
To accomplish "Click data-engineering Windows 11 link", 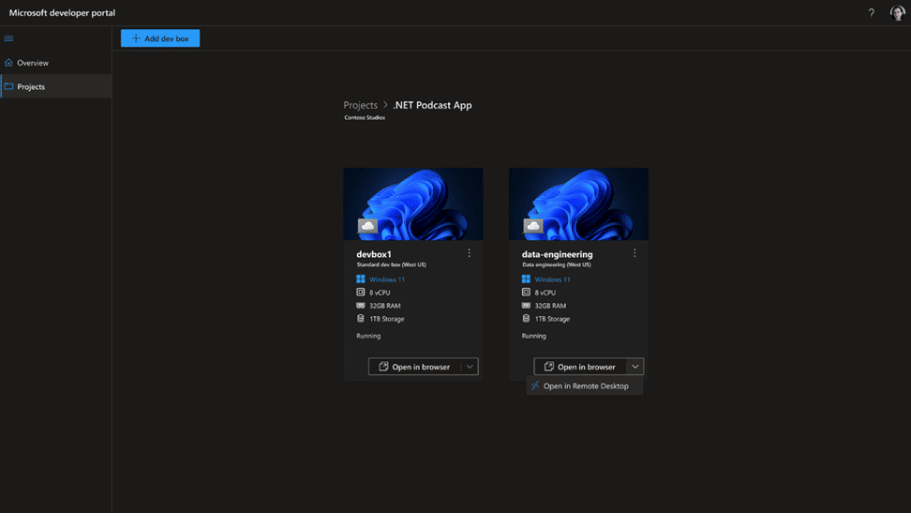I will coord(553,280).
